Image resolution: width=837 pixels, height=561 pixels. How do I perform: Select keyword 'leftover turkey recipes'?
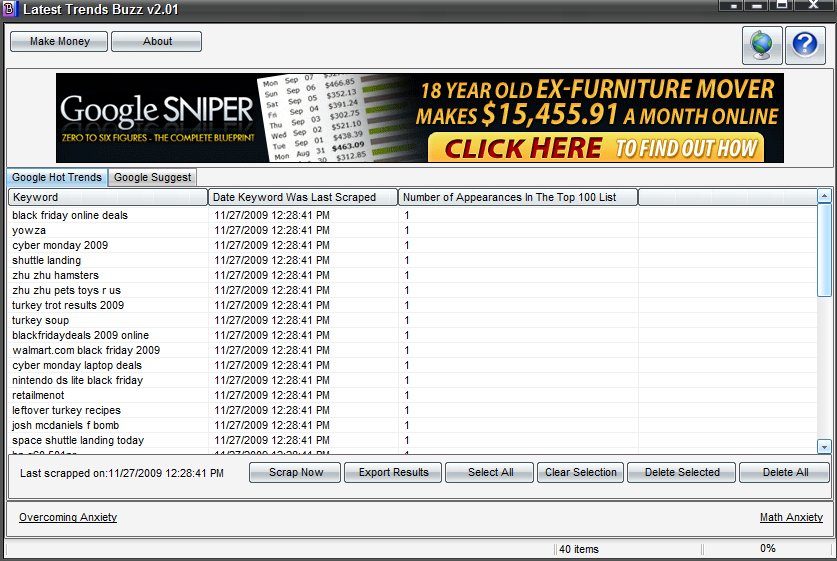click(66, 410)
